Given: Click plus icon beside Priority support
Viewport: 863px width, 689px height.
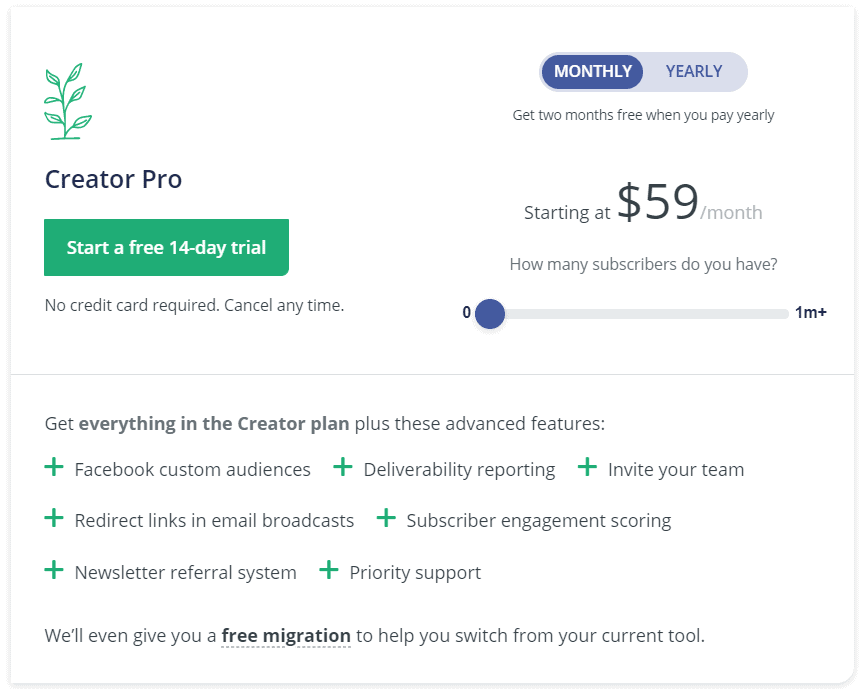Looking at the screenshot, I should (329, 570).
